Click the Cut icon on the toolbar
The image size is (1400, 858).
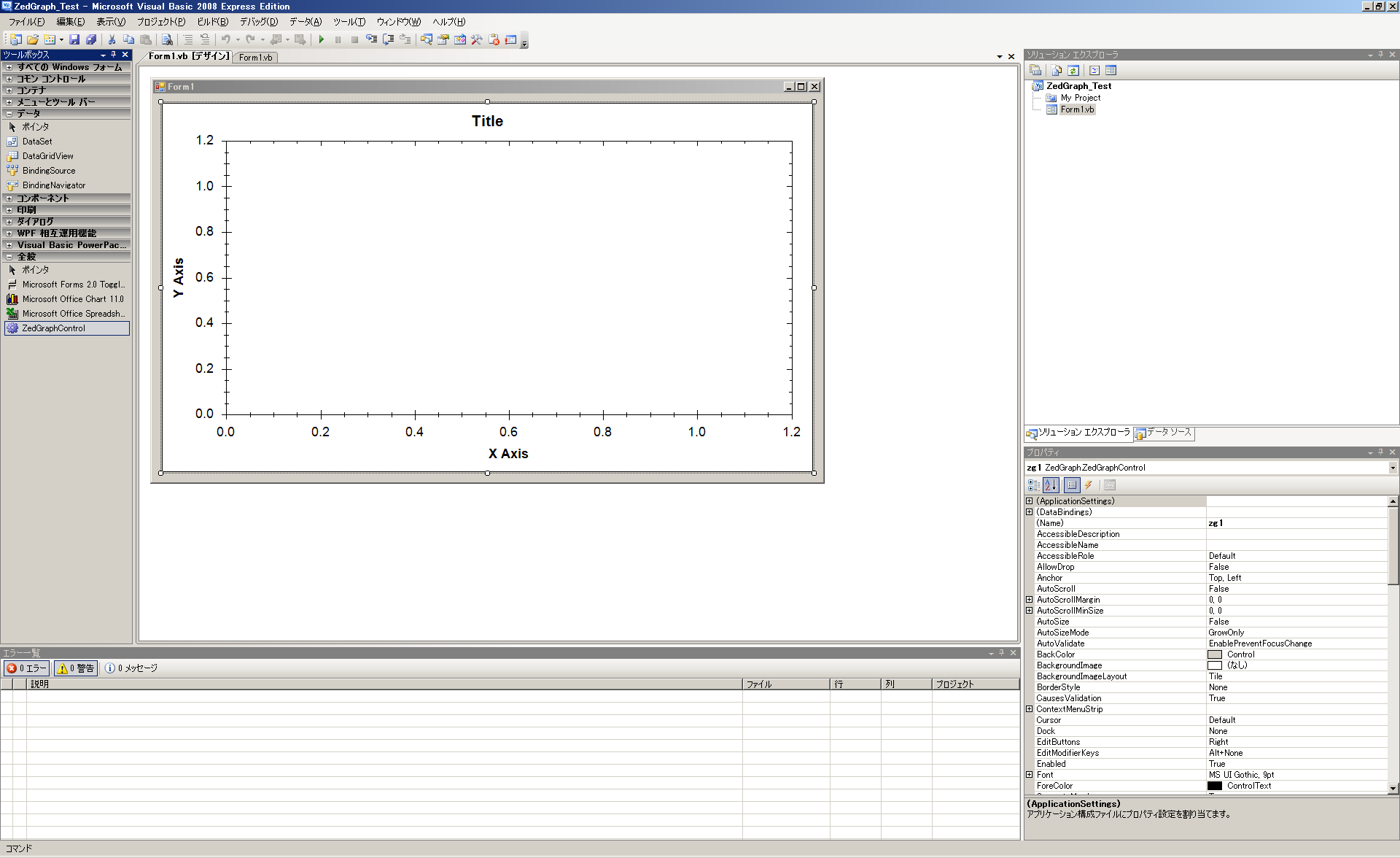tap(112, 39)
